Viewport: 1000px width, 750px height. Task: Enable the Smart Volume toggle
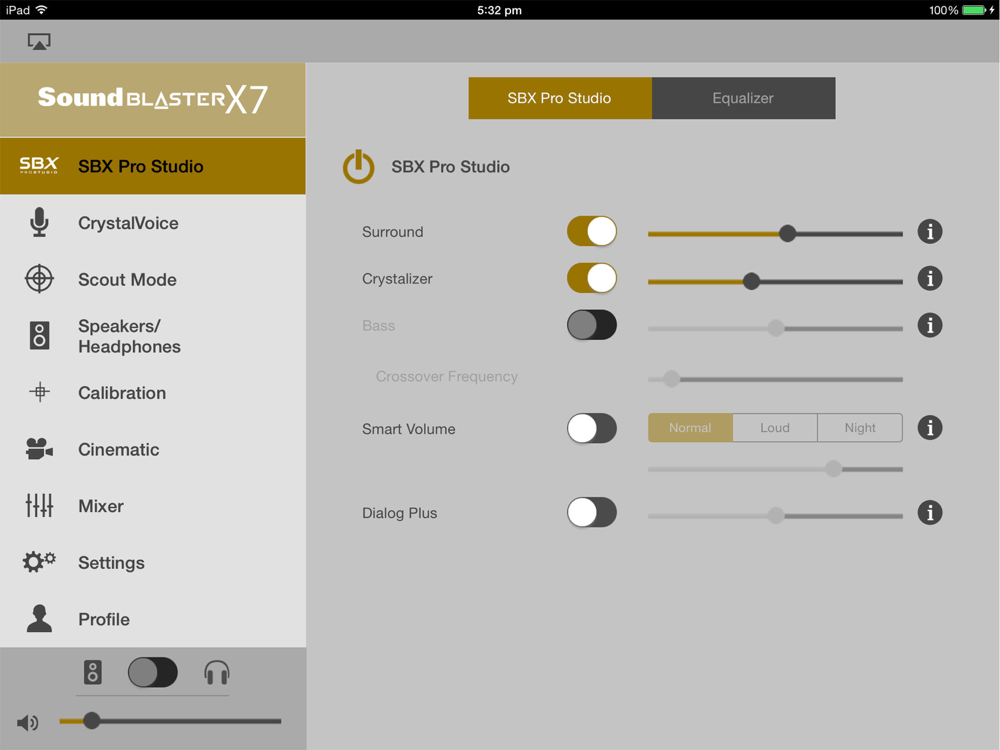coord(592,428)
